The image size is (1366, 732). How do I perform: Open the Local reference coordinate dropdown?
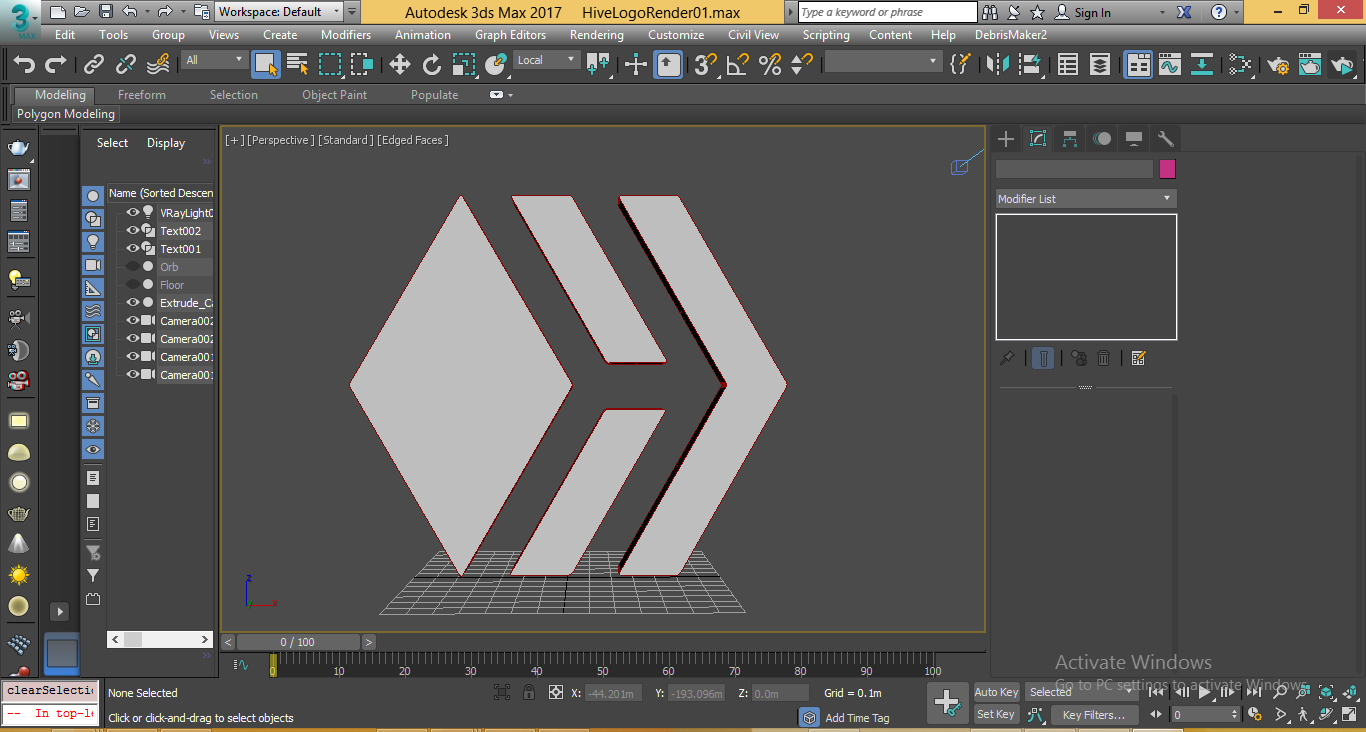[x=547, y=60]
